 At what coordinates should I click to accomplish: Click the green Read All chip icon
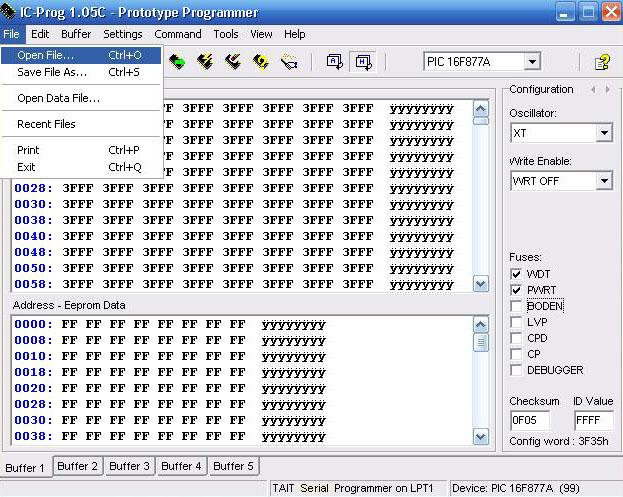(177, 62)
